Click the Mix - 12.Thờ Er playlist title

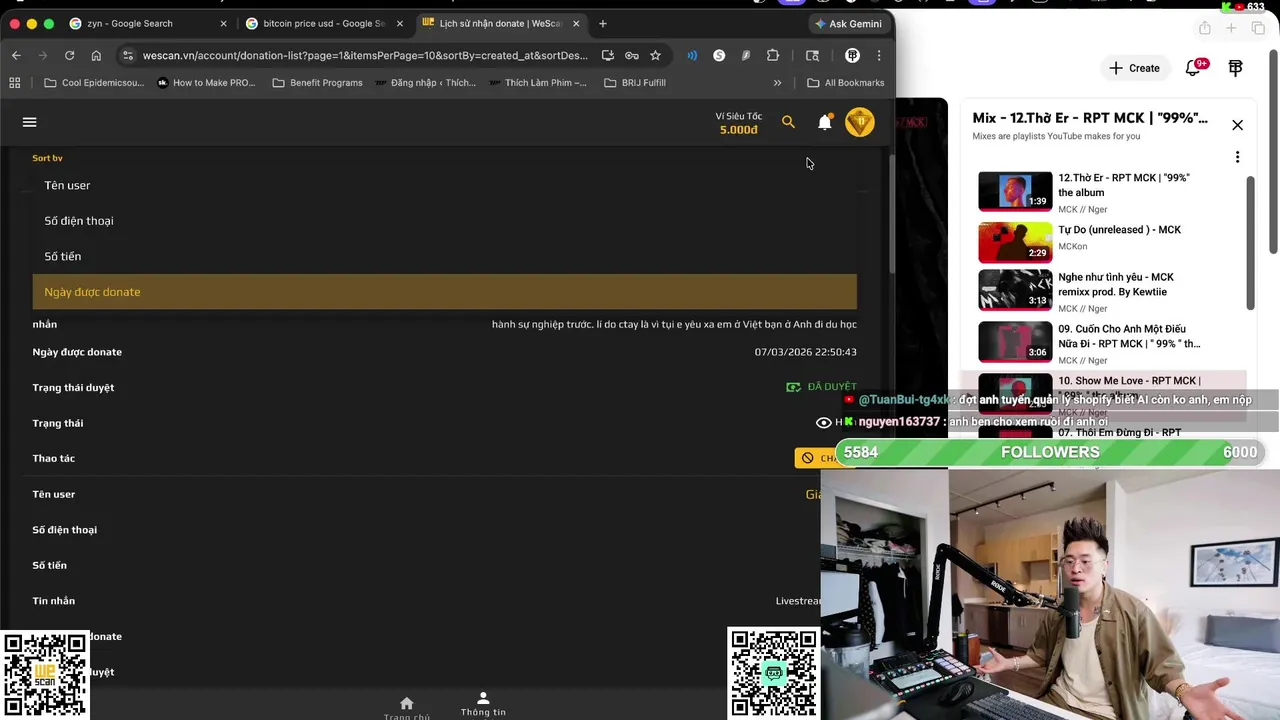pos(1090,118)
